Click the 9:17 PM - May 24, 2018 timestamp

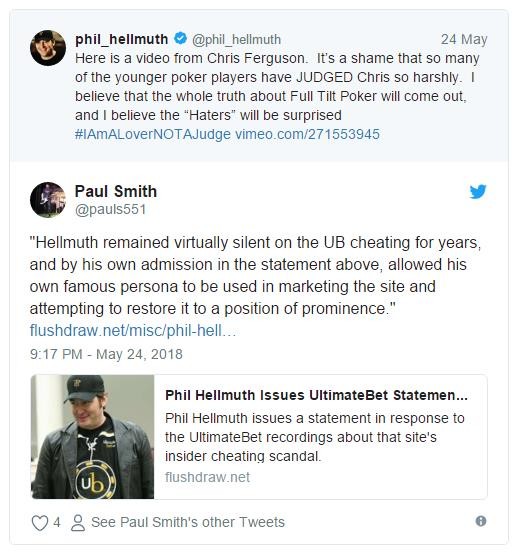[106, 354]
